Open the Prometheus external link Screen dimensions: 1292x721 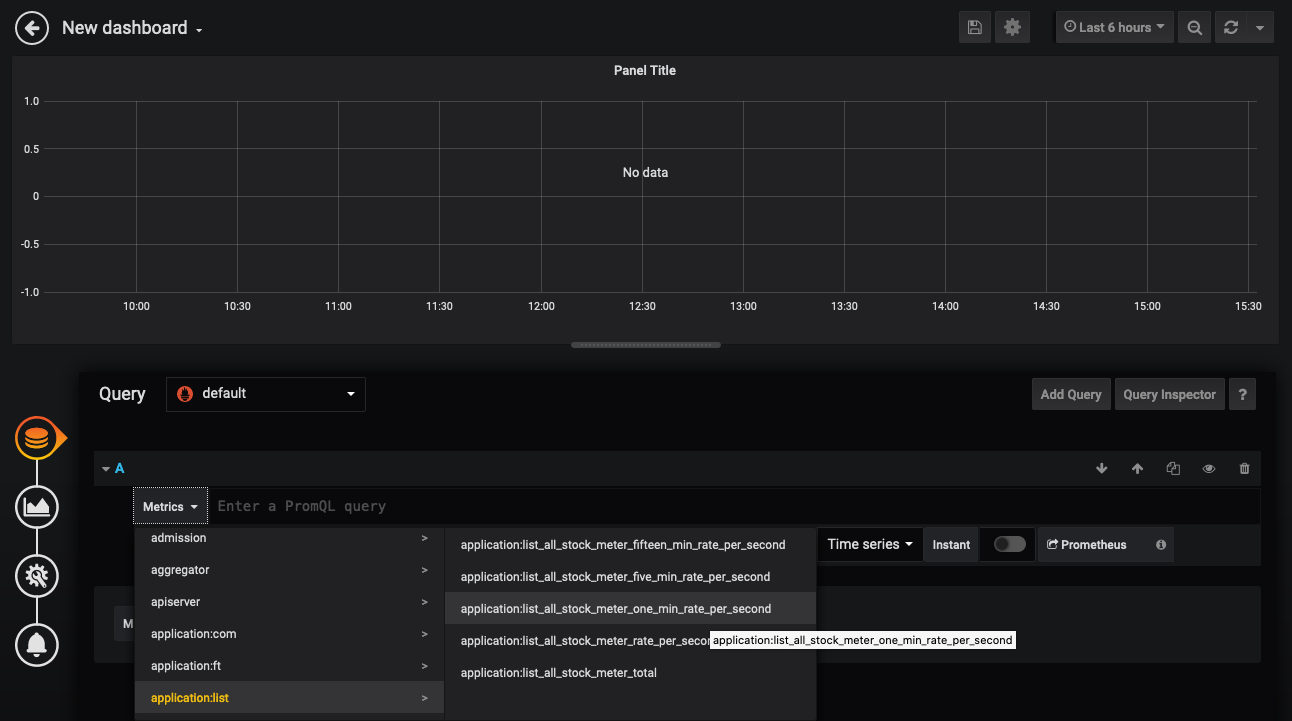coord(1086,545)
